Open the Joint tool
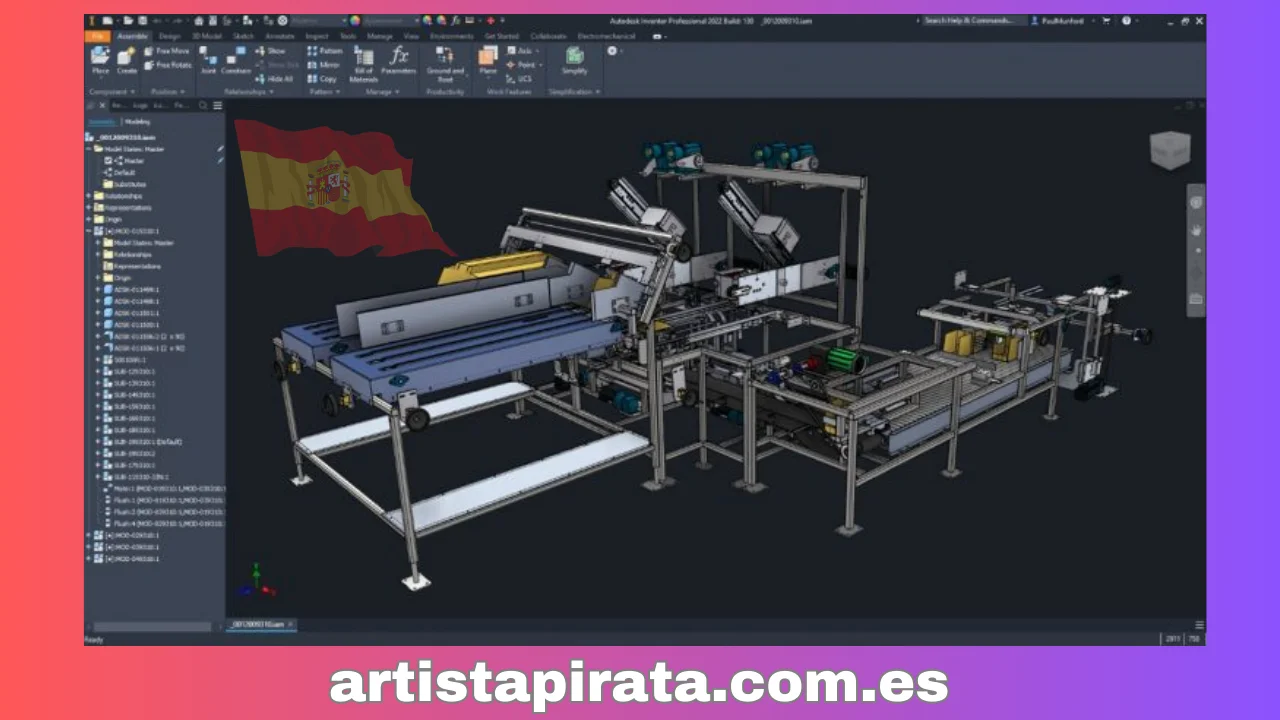 tap(210, 60)
